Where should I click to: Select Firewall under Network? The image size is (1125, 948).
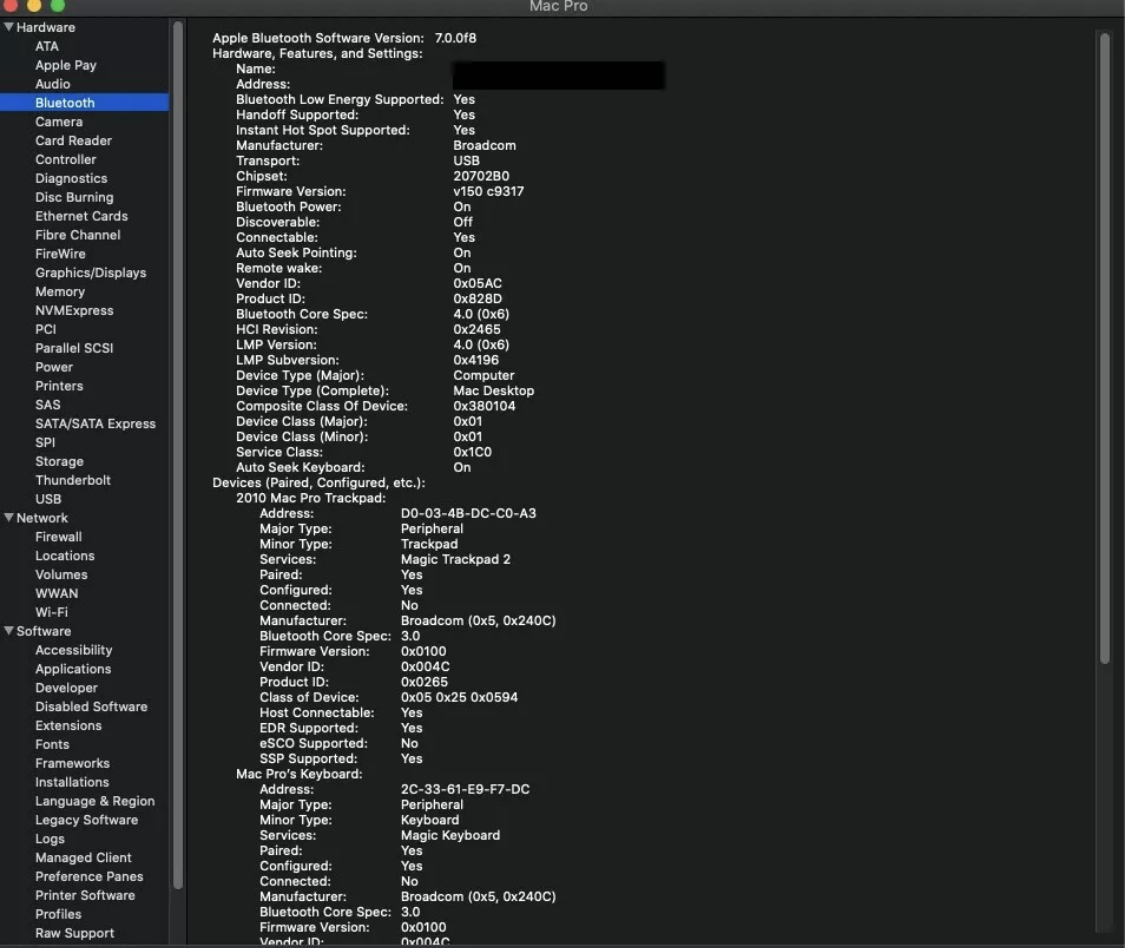[x=58, y=537]
